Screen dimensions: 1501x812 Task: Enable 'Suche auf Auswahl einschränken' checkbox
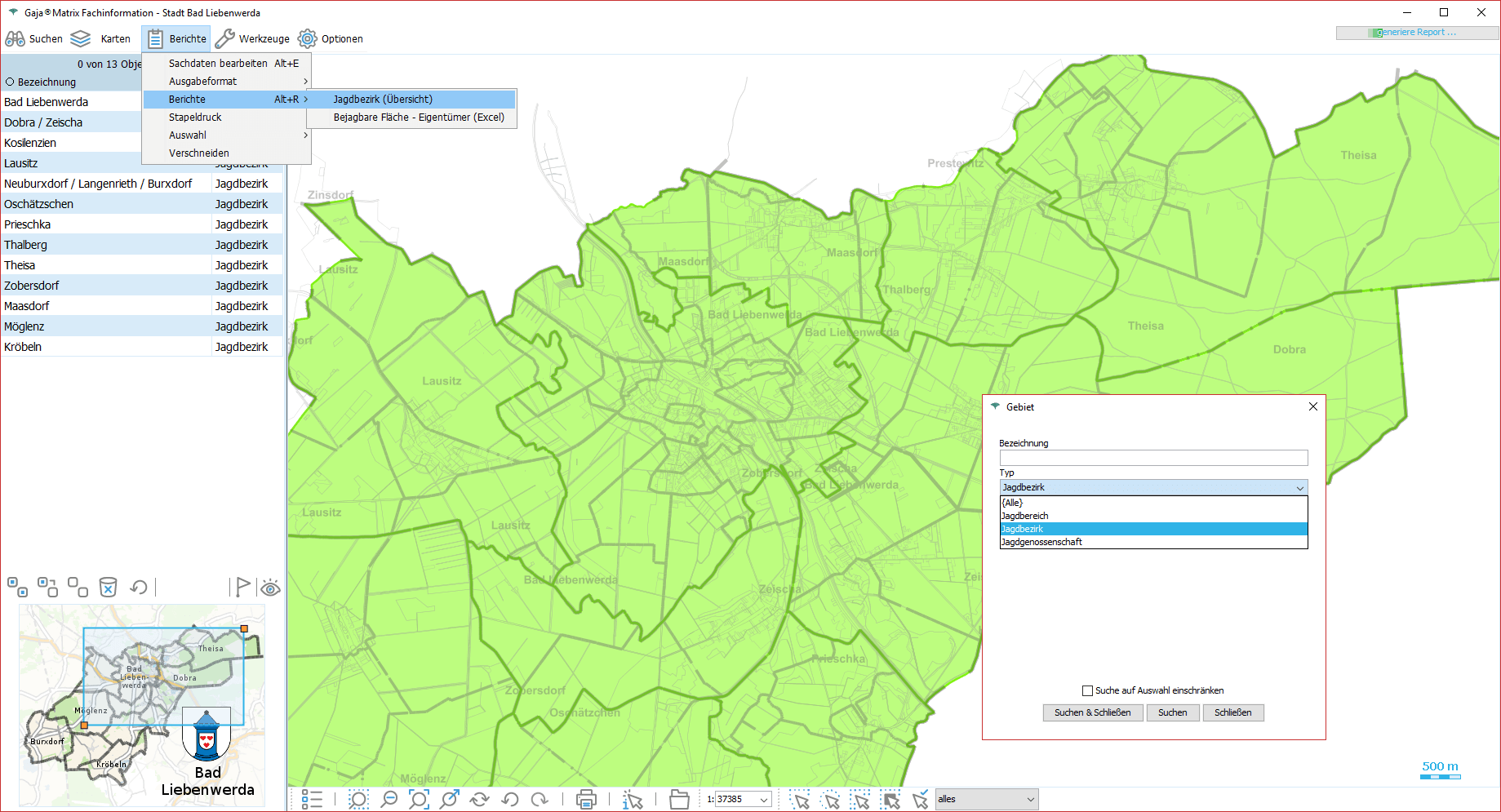click(x=1087, y=690)
